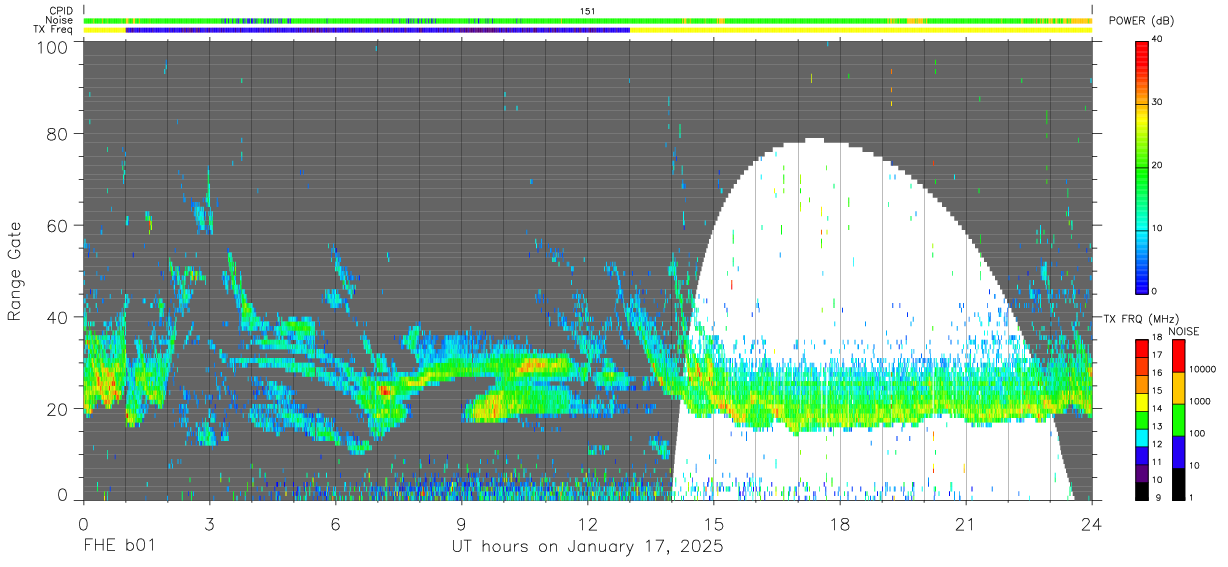Click the 14 tick on TX FRQ legend
The image size is (1228, 567).
[1157, 408]
